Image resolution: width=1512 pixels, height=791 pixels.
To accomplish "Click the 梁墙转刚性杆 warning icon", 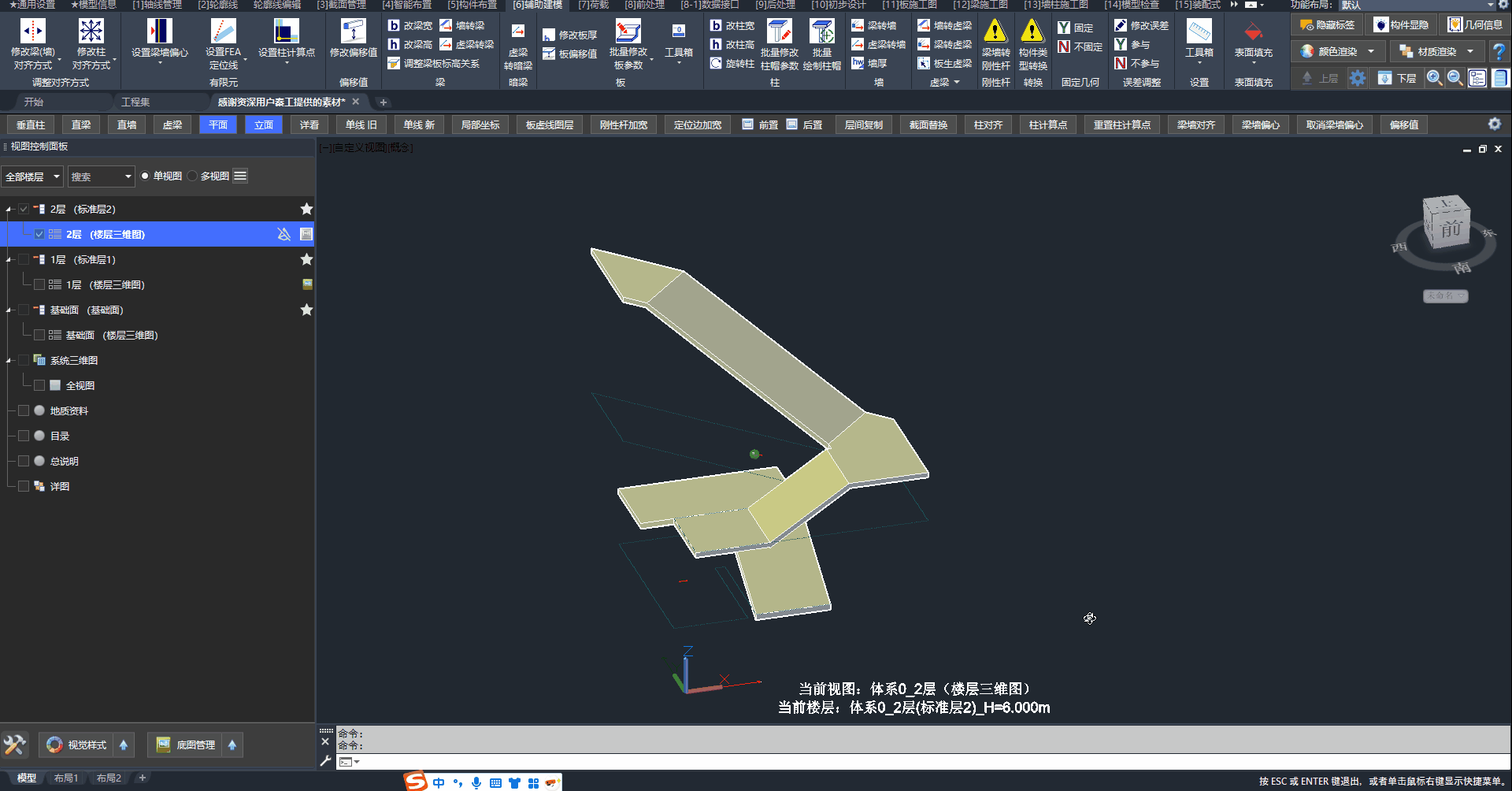I will tap(995, 32).
